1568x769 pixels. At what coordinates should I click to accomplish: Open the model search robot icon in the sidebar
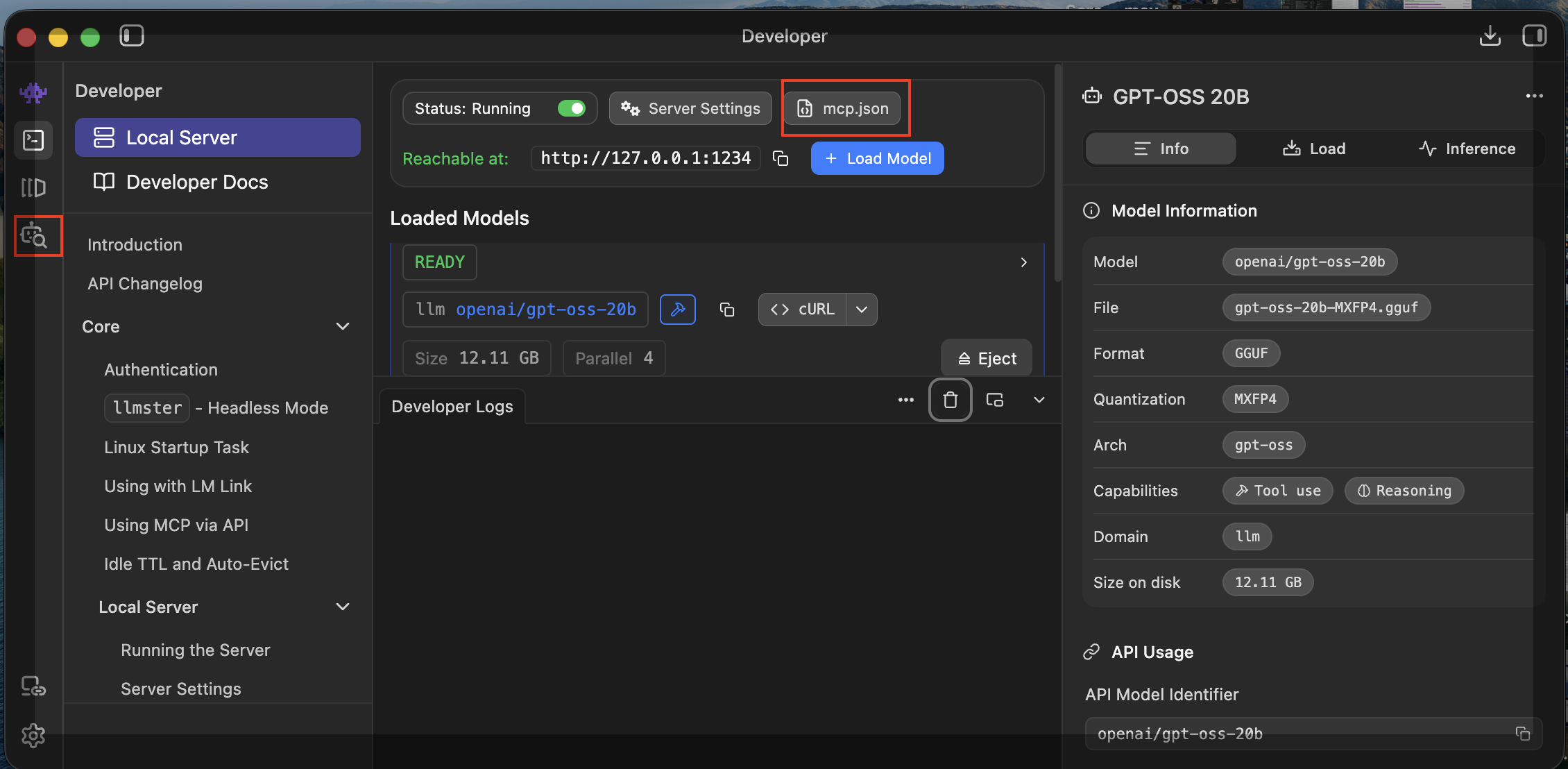coord(33,235)
